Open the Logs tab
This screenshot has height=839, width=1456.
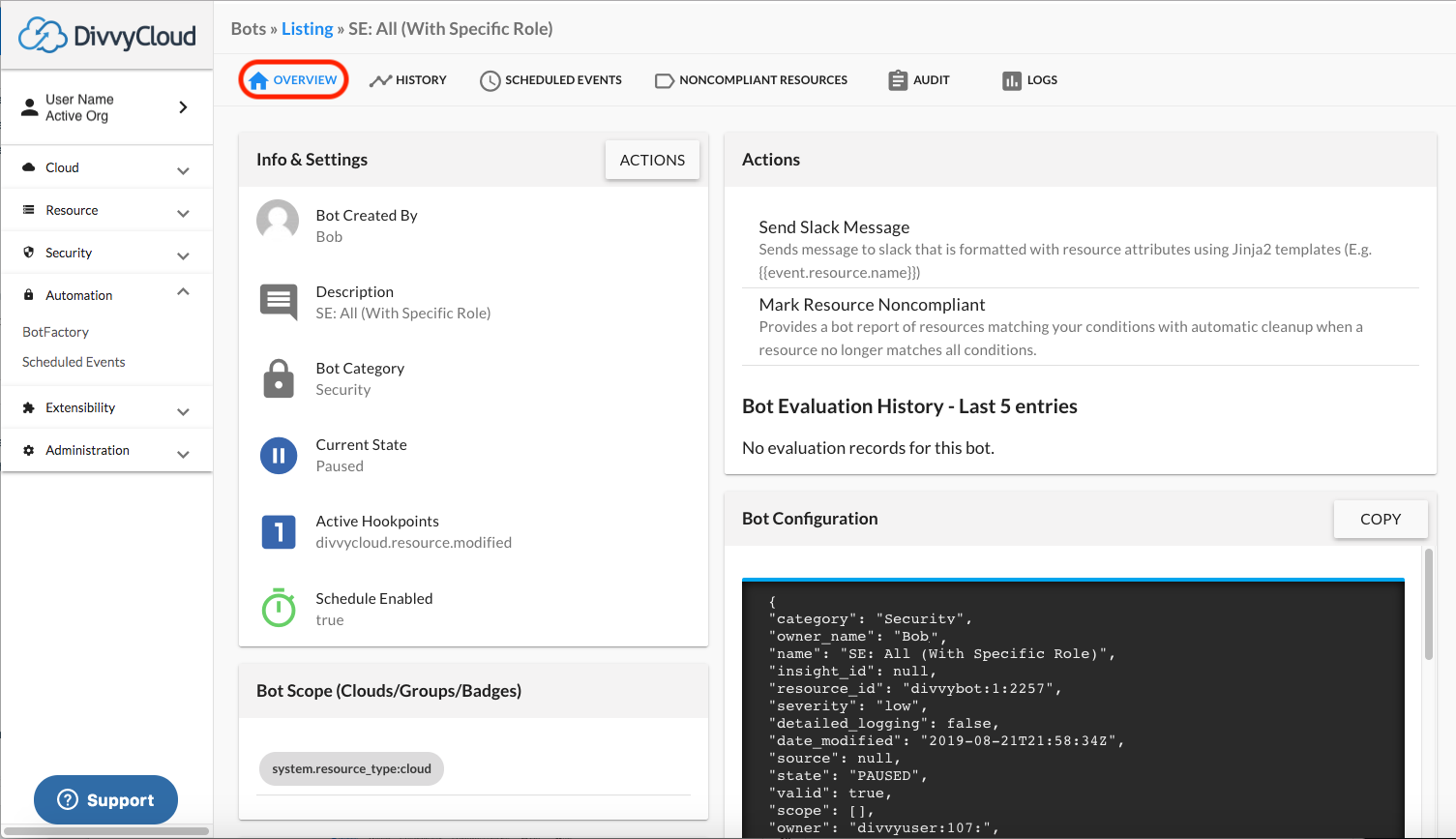click(1029, 80)
